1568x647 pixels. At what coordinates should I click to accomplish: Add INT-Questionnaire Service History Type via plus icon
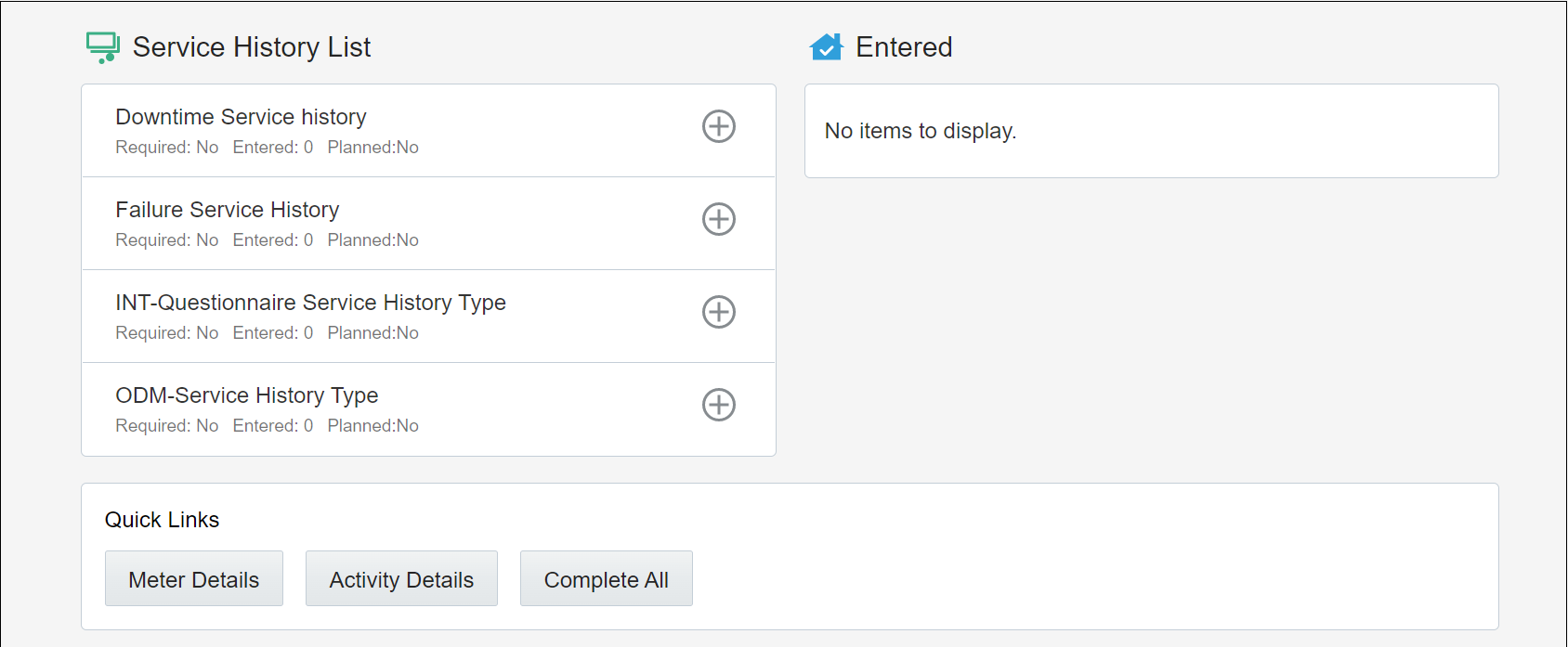[718, 312]
